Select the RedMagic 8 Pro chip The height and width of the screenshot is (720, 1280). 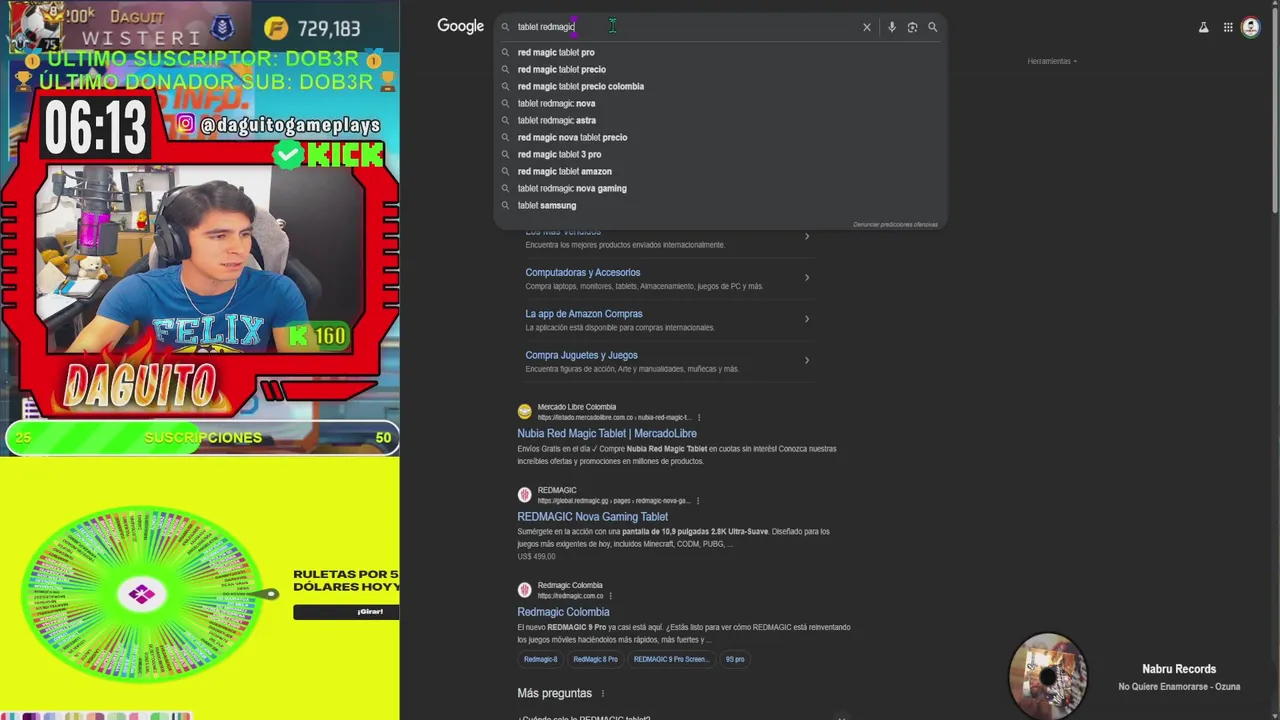(595, 659)
